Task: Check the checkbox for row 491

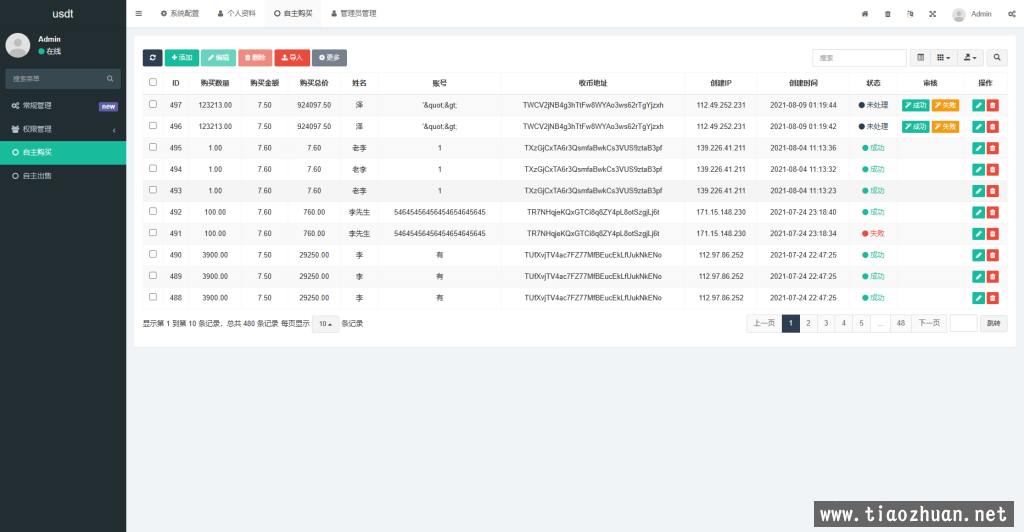Action: 153,232
